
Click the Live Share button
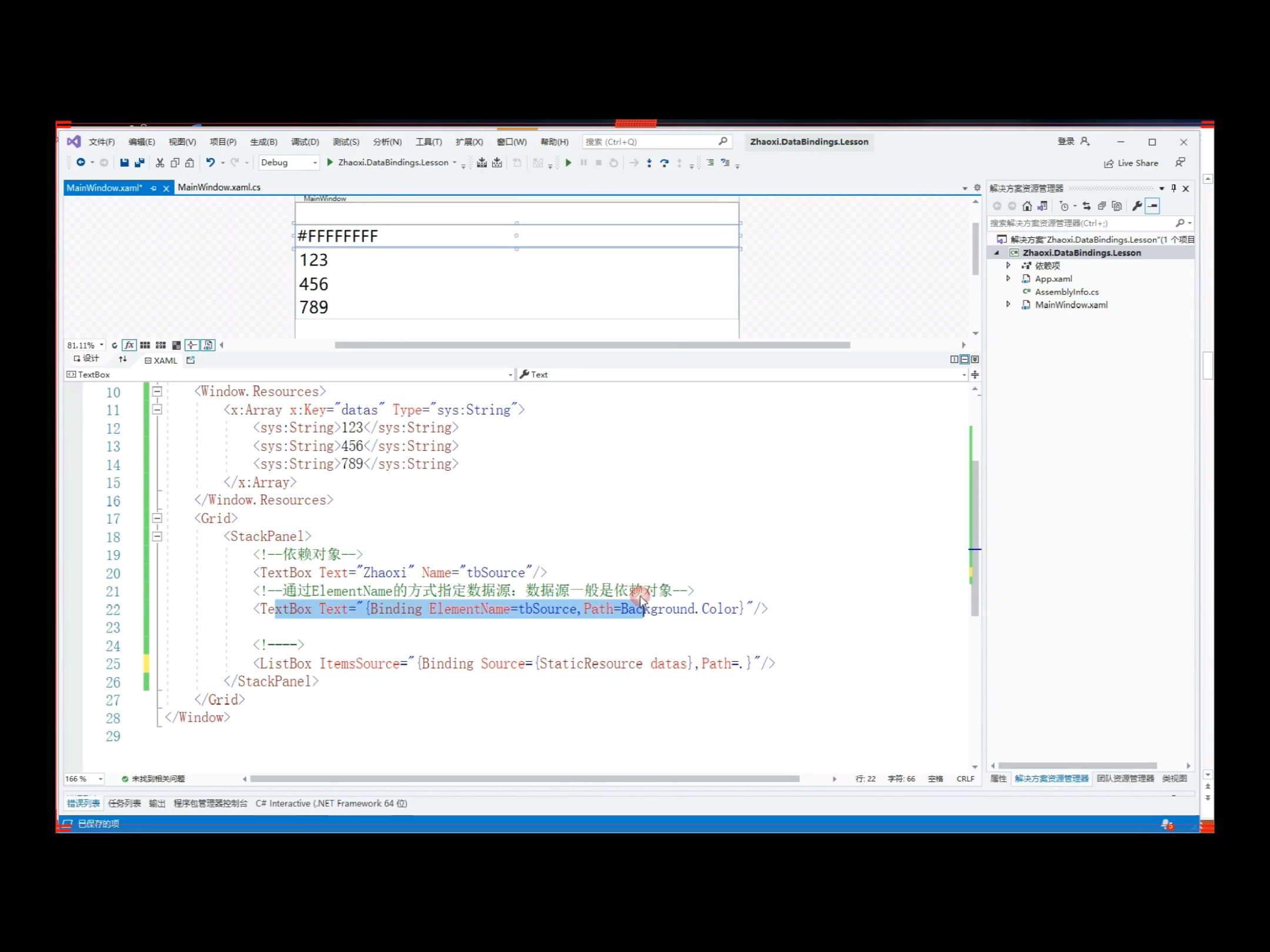[x=1131, y=163]
